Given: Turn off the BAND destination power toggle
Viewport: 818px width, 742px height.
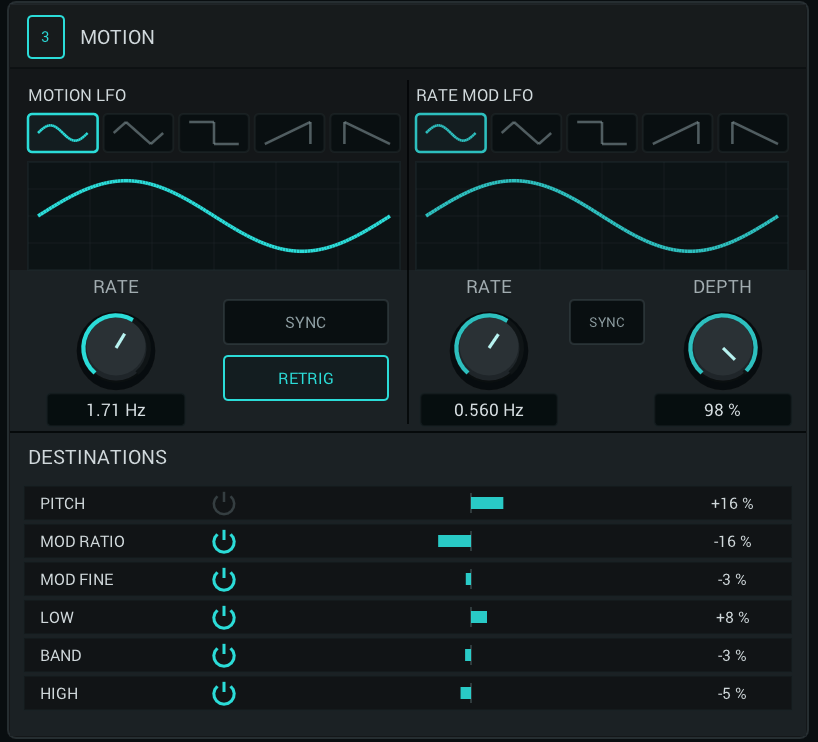Looking at the screenshot, I should pyautogui.click(x=224, y=656).
